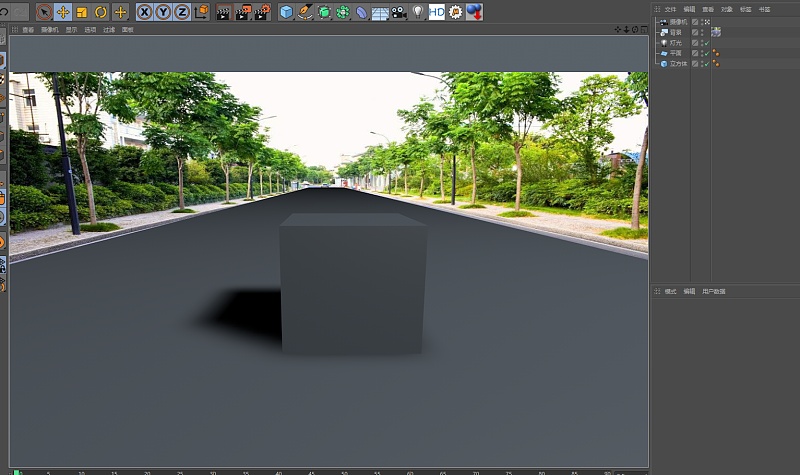Click the Cube primitive icon in toolbar

pyautogui.click(x=287, y=12)
